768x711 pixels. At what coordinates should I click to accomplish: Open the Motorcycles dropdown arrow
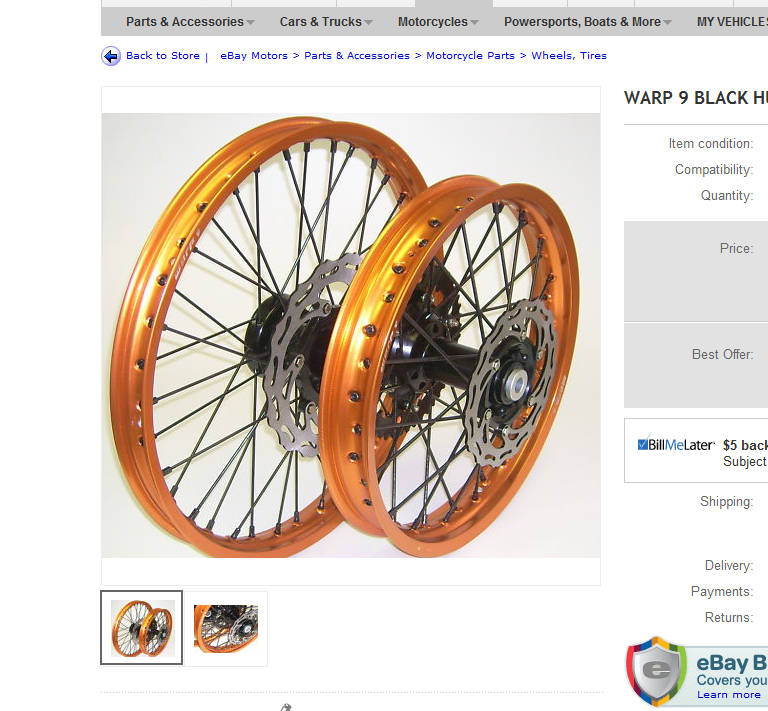coord(474,23)
